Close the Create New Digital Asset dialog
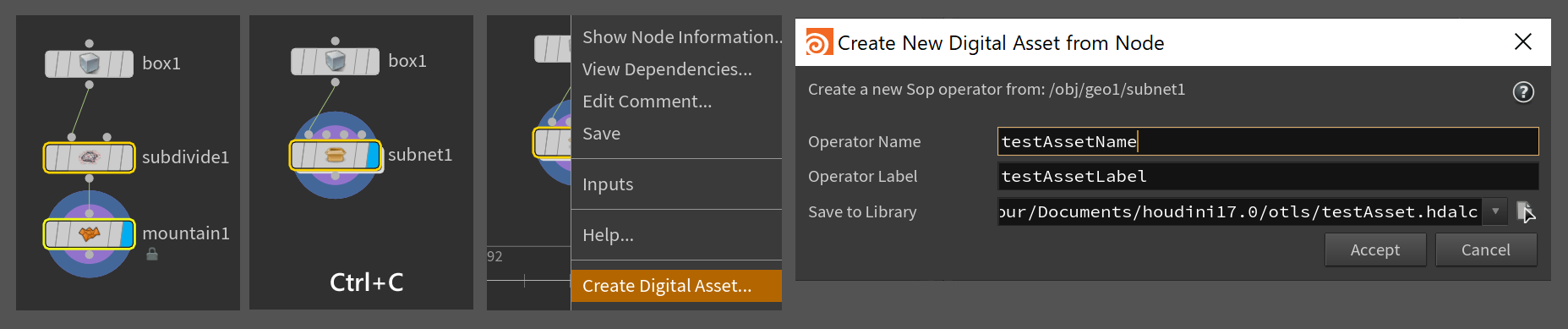 point(1523,41)
